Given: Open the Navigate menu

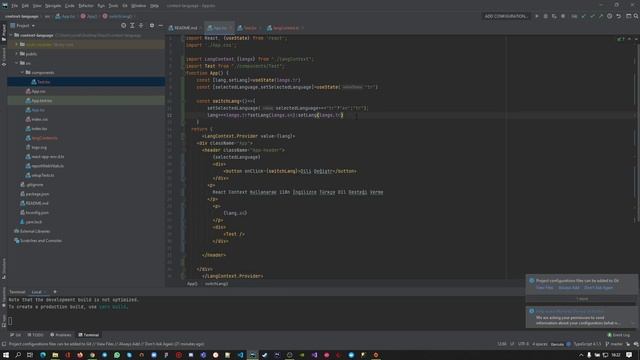Looking at the screenshot, I should click(x=53, y=6).
